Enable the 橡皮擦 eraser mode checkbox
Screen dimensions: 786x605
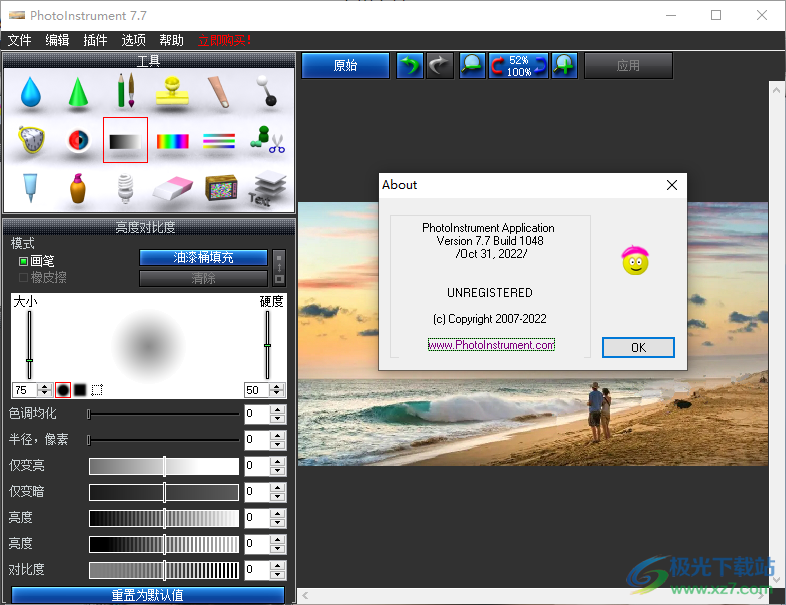coord(23,277)
